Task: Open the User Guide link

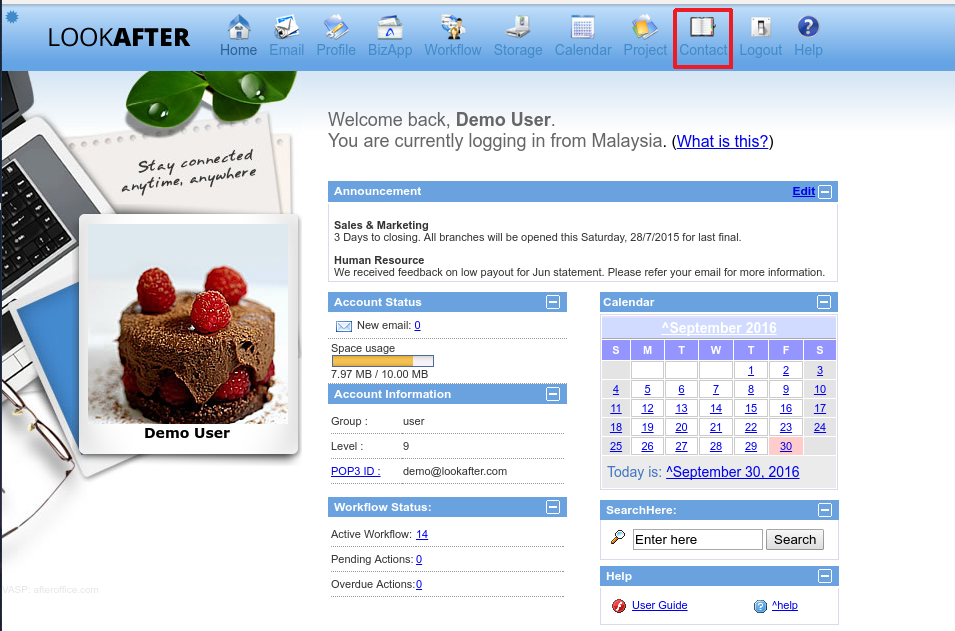Action: coord(659,605)
